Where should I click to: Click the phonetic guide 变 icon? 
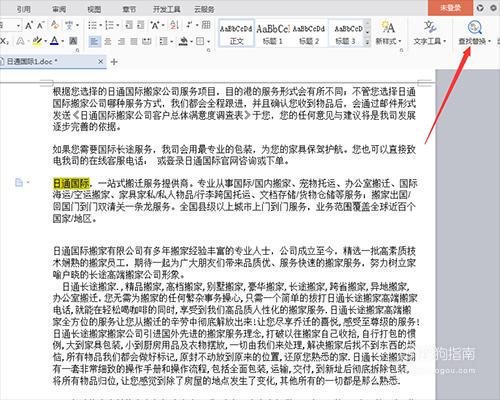coord(69,25)
